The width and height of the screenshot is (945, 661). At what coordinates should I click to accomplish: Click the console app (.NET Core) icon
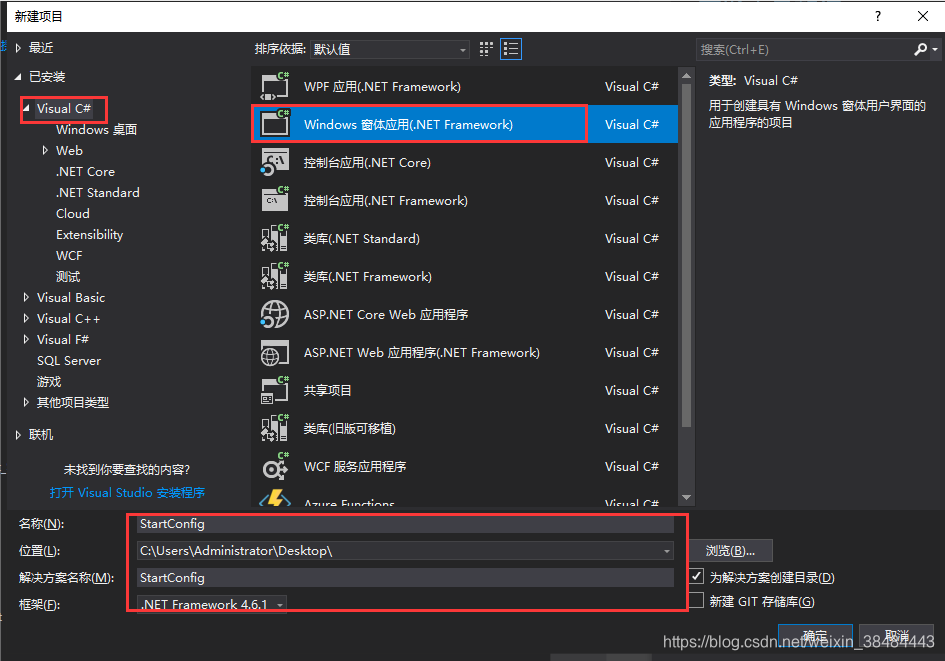(x=275, y=162)
